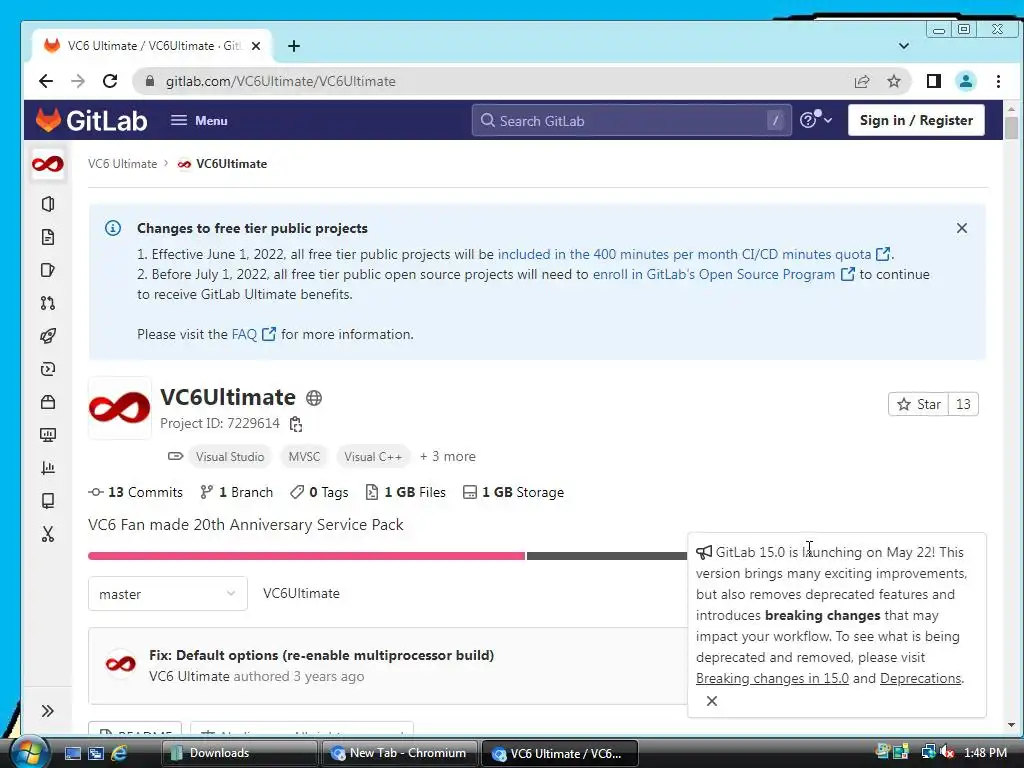Open Monitor sidebar icon
Viewport: 1024px width, 768px height.
pos(48,435)
